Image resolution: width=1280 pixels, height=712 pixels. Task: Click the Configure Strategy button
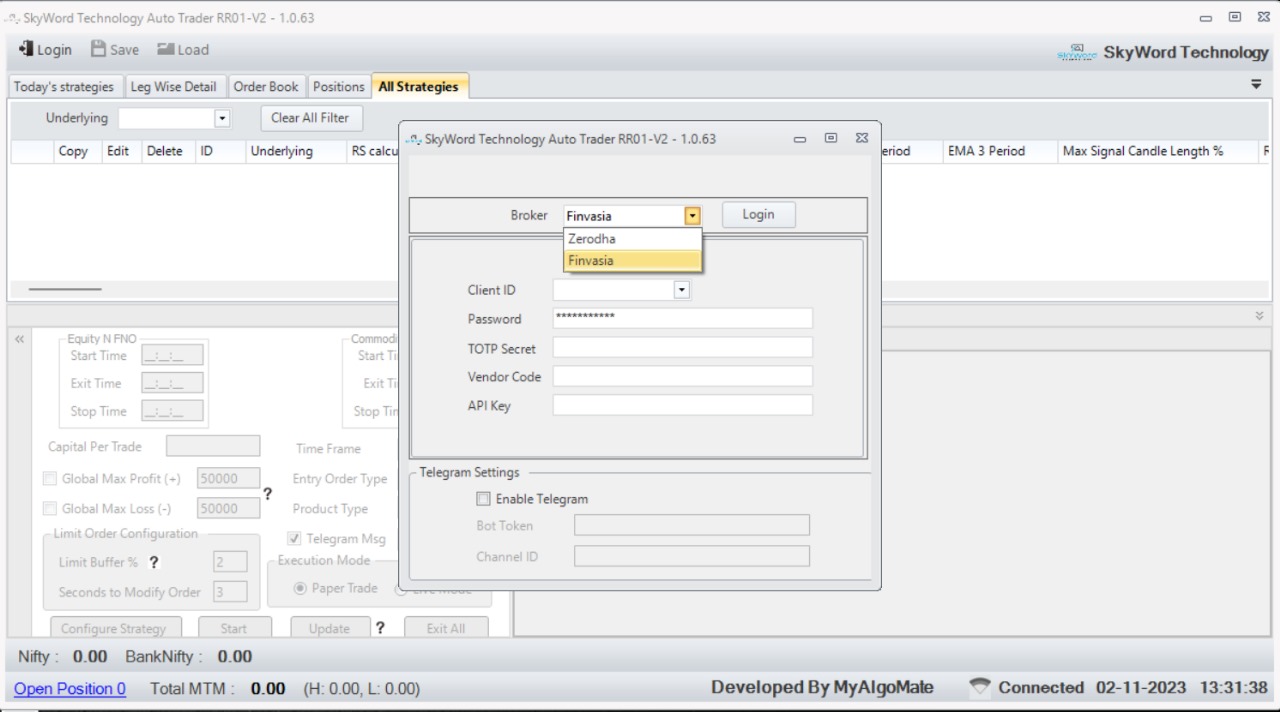(x=116, y=628)
